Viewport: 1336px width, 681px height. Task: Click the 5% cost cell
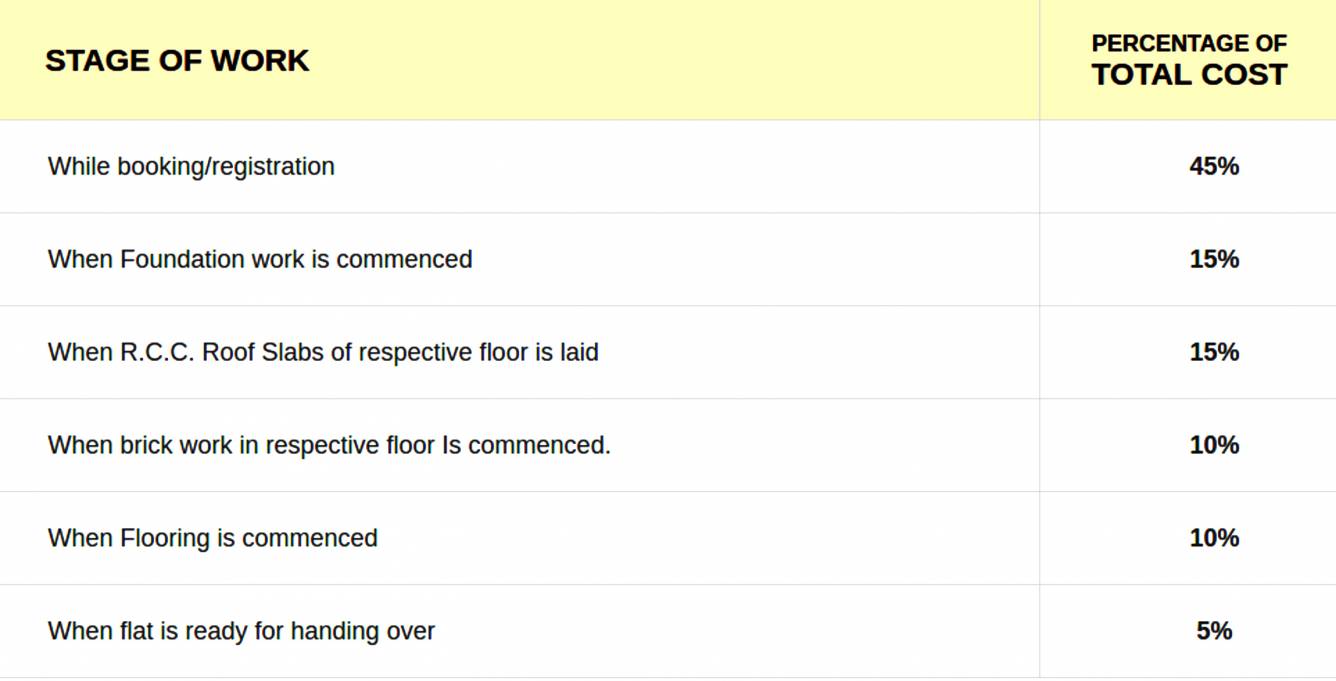point(1214,631)
